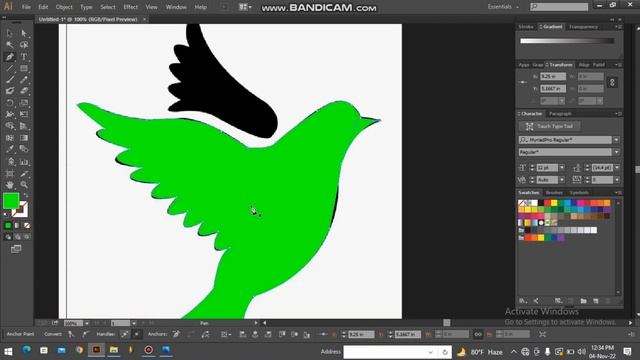Open the font size dropdown arrow
The width and height of the screenshot is (640, 360).
(x=562, y=168)
